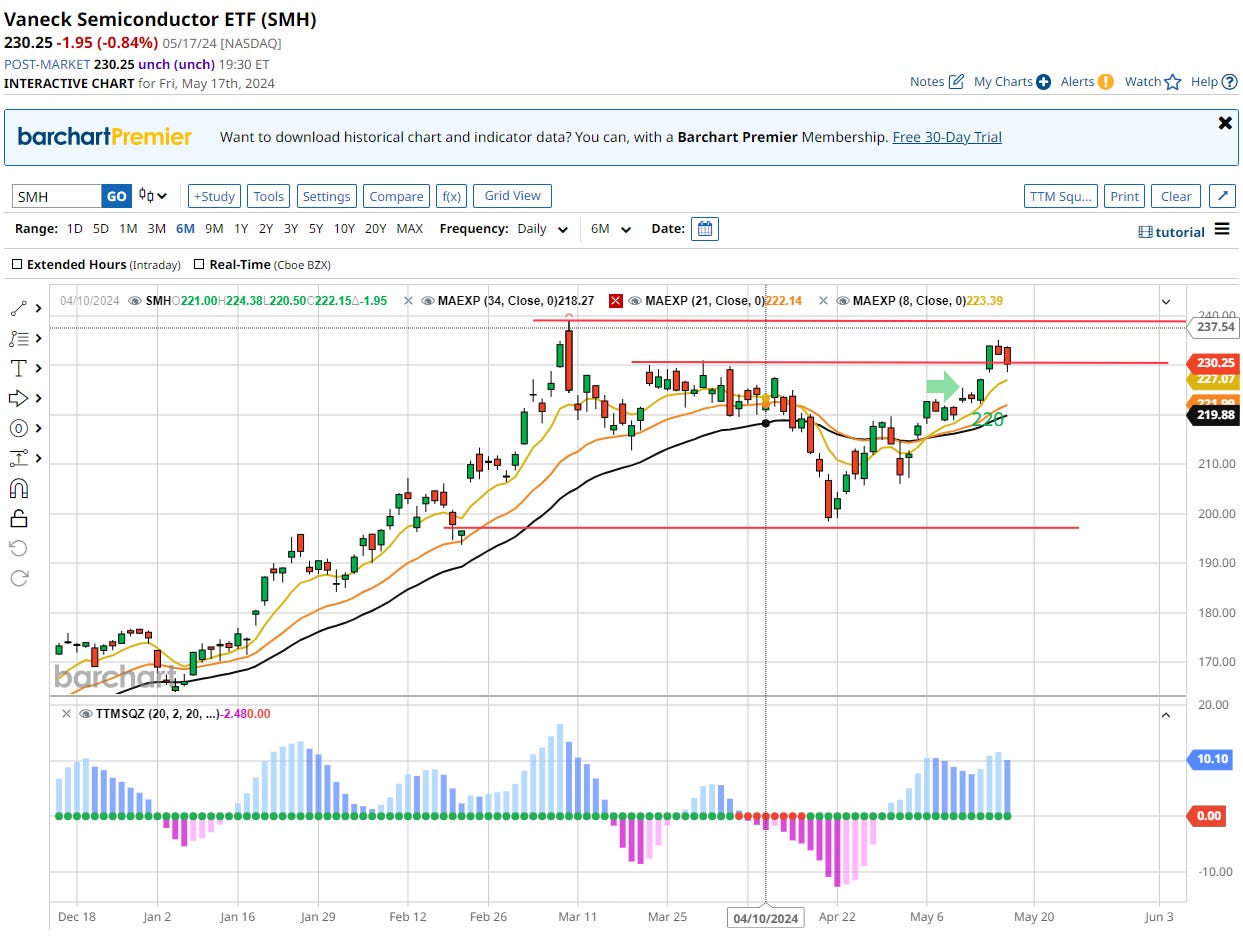Select the Fibonacci levels drawing tool
Viewport: 1243px width, 939px height.
tap(19, 339)
